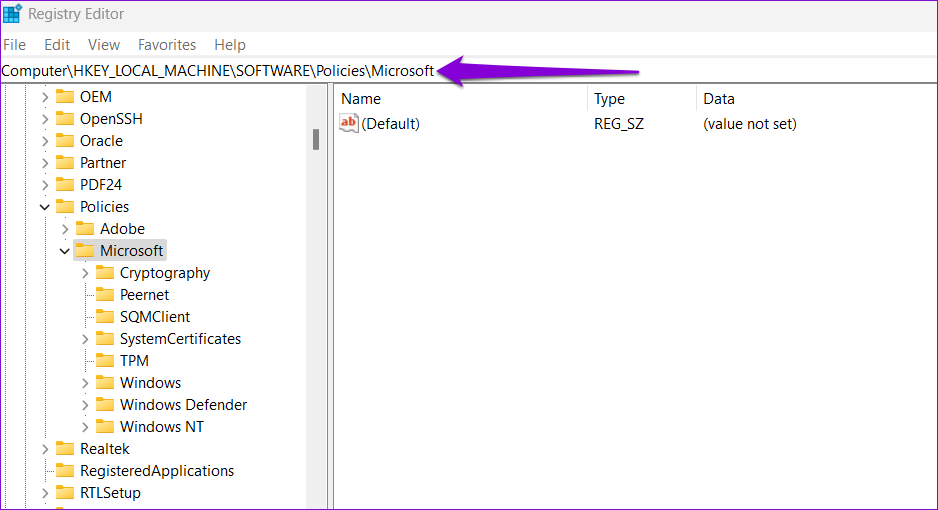938x510 pixels.
Task: Expand the Oracle key
Action: [45, 141]
